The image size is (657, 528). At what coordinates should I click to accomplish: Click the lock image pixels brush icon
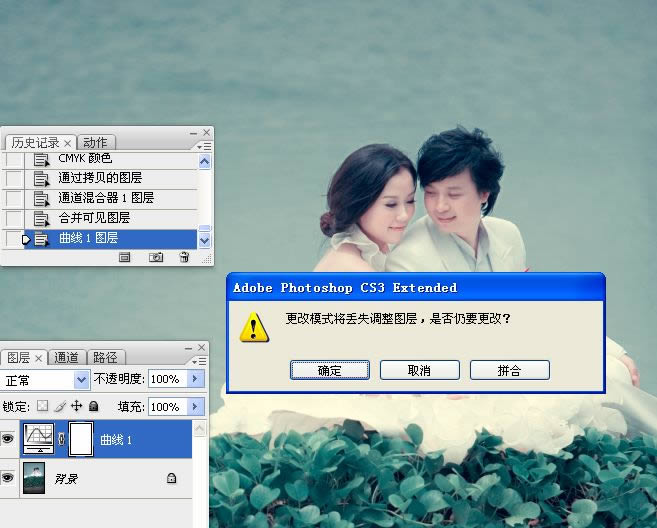(x=59, y=407)
